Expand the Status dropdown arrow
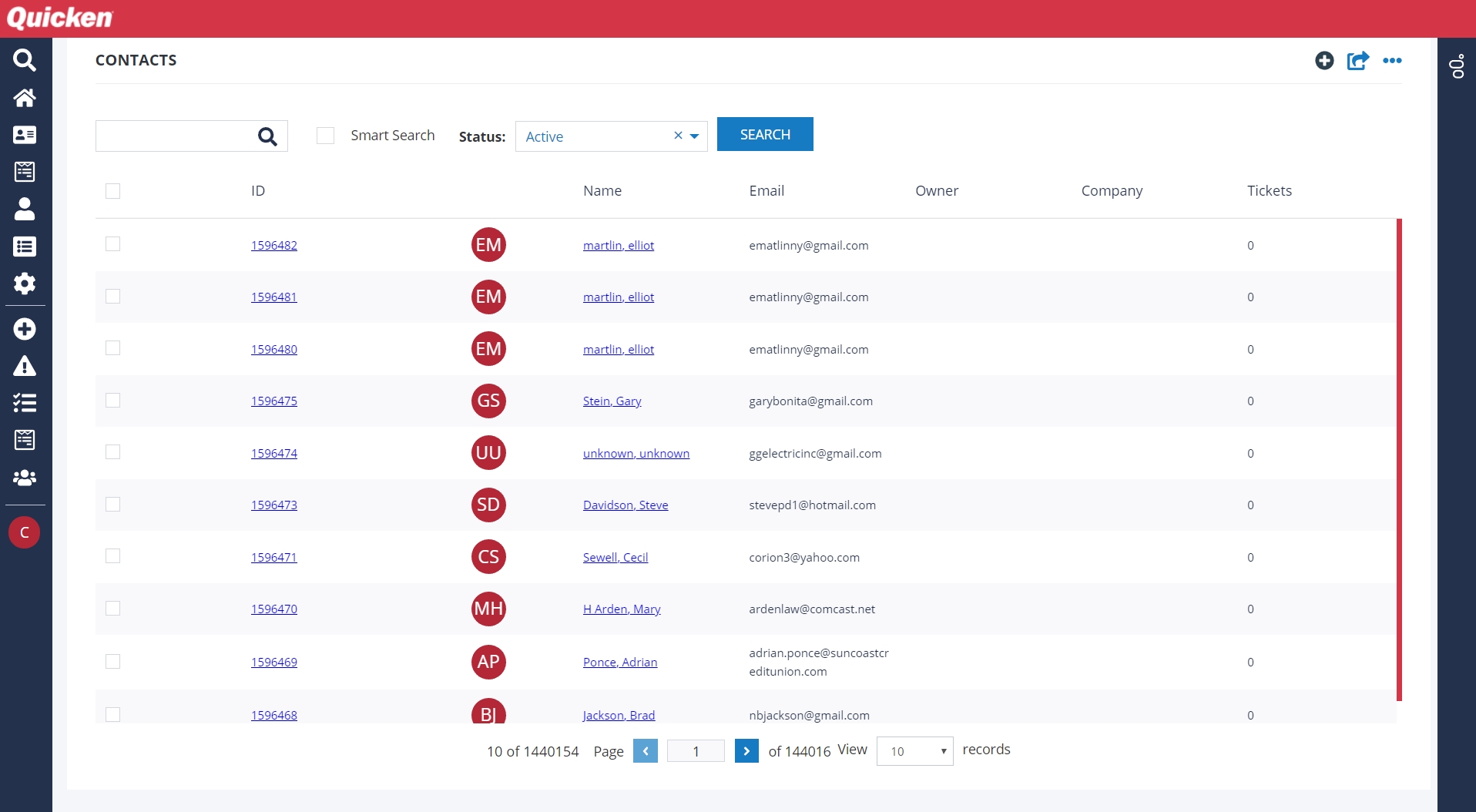Viewport: 1476px width, 812px height. [x=694, y=136]
